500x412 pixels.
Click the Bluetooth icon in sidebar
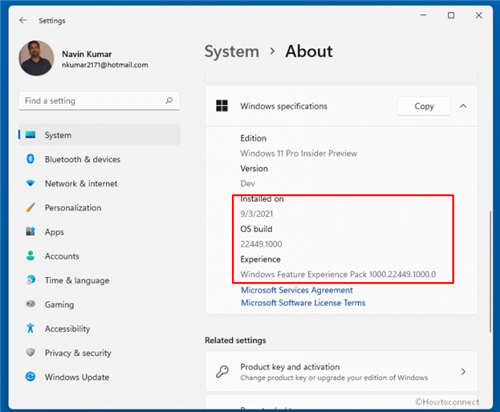click(30, 159)
